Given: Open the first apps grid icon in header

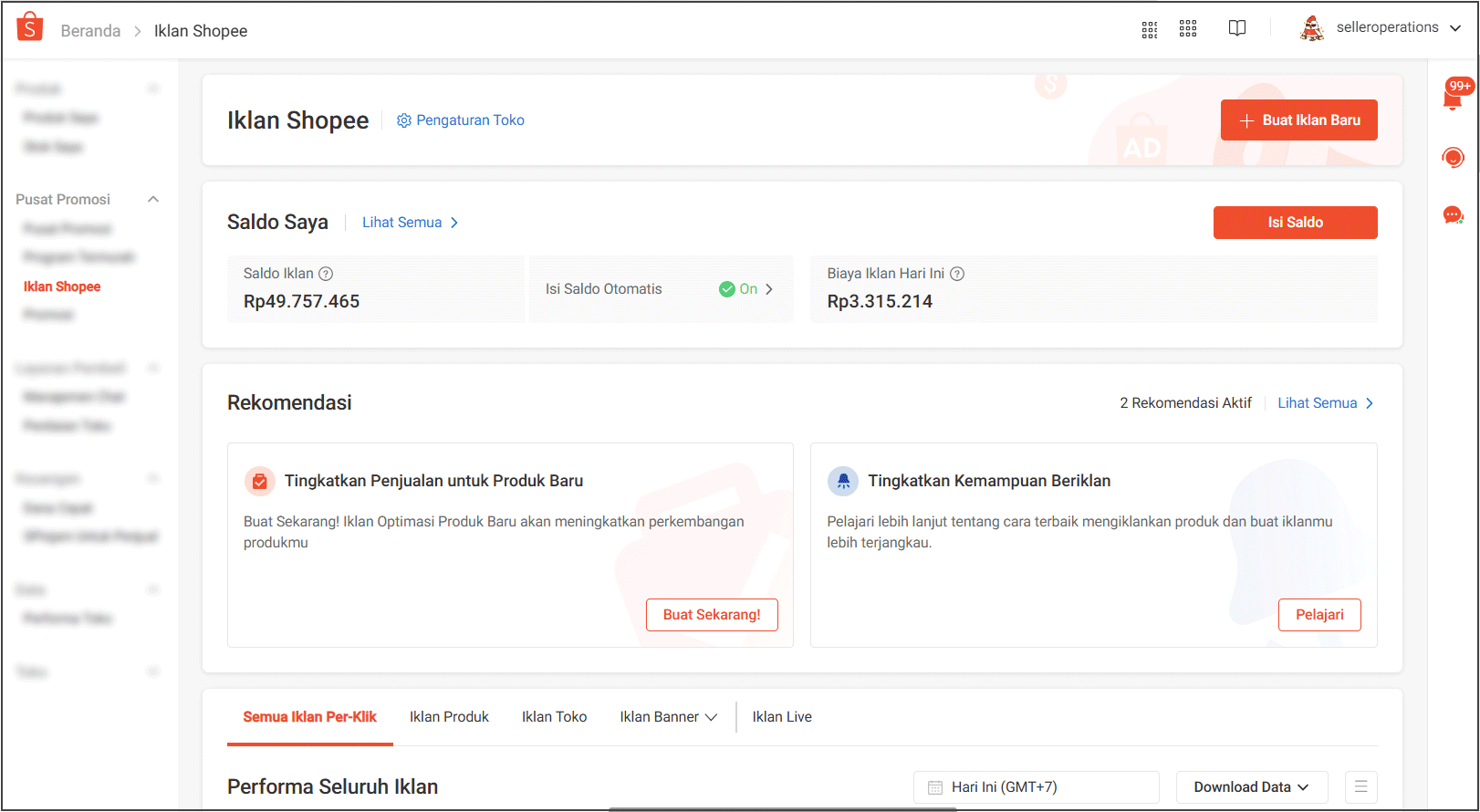Looking at the screenshot, I should [x=1150, y=29].
